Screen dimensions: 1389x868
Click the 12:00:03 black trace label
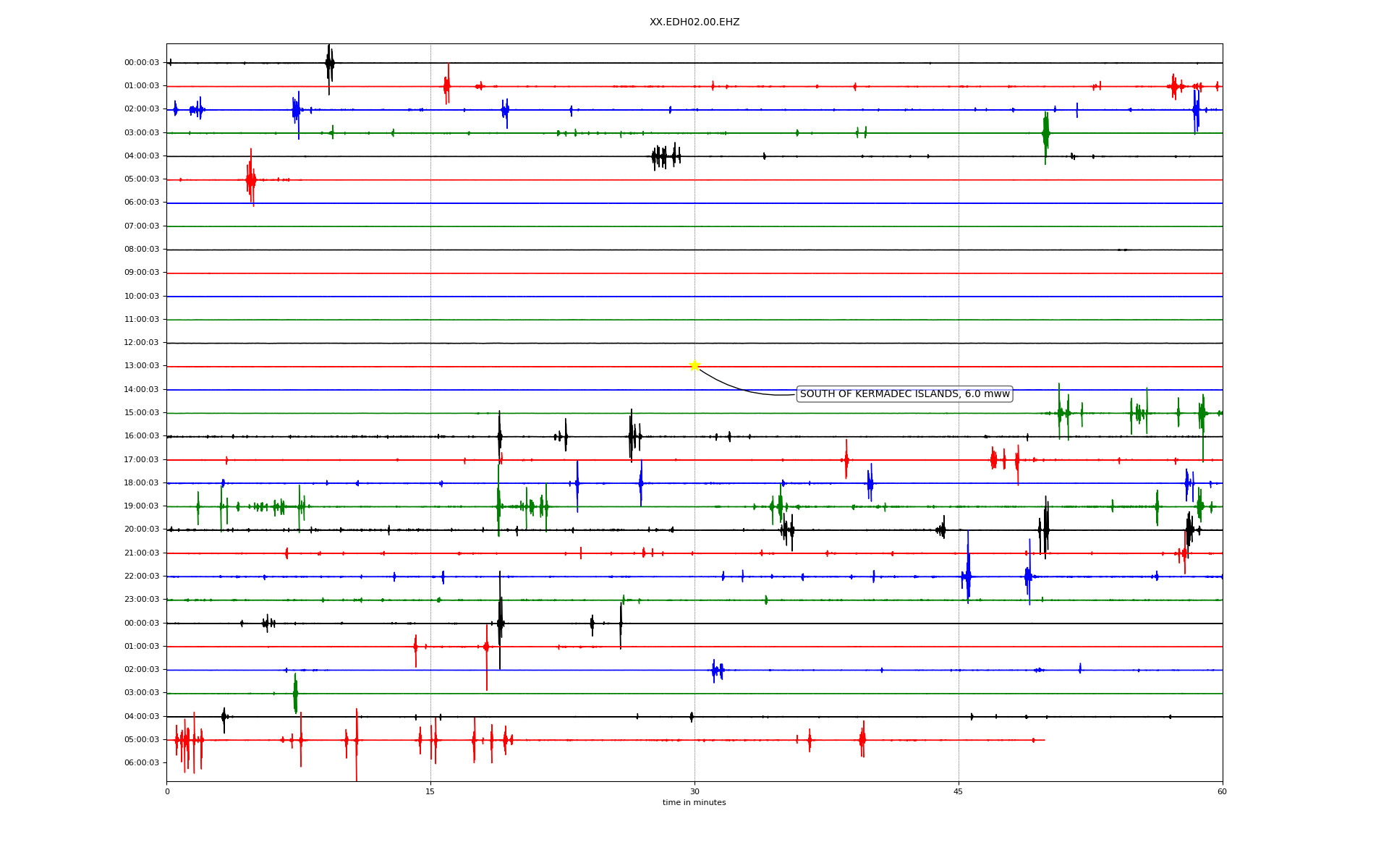pyautogui.click(x=142, y=343)
